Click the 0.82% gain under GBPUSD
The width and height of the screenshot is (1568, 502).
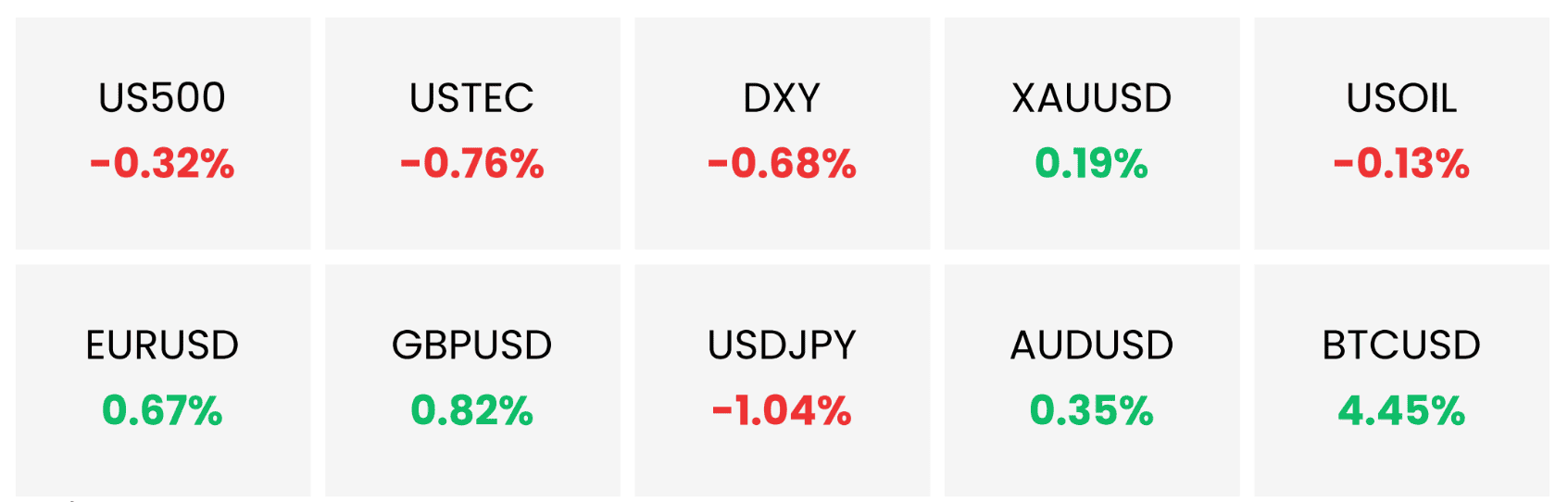click(472, 411)
